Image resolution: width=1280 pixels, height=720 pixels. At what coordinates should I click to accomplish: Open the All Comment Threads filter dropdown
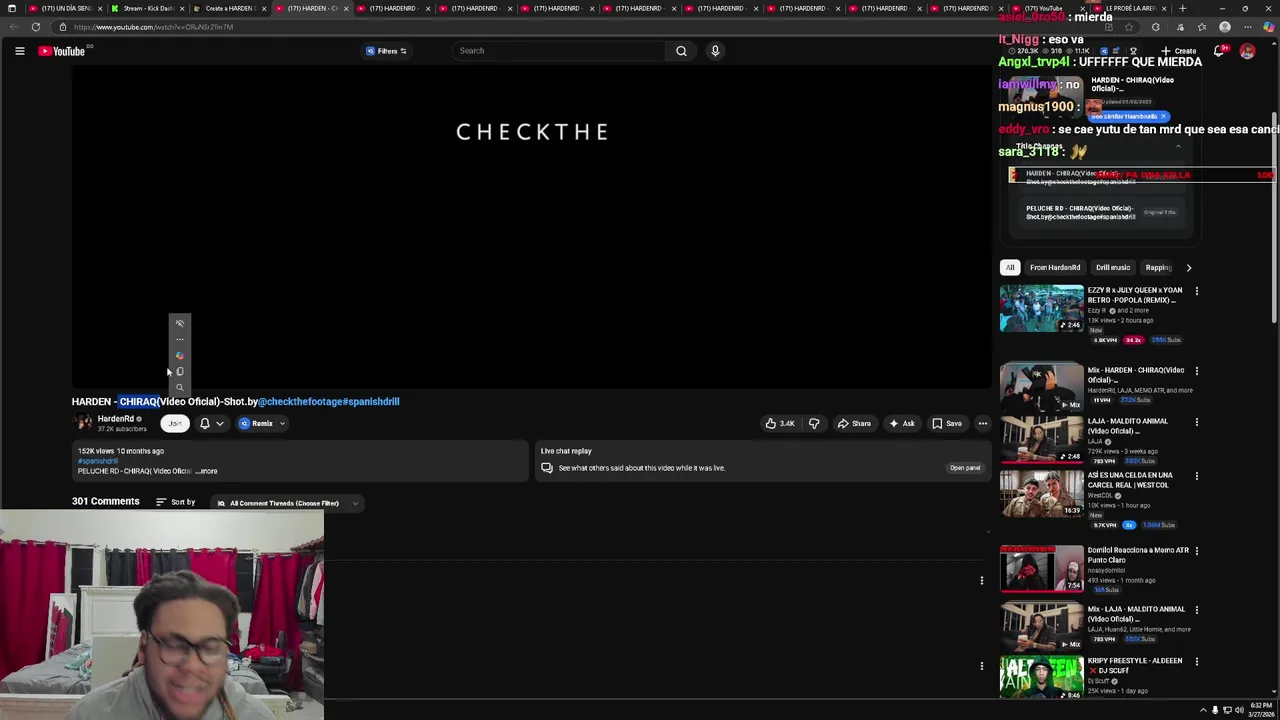point(287,503)
